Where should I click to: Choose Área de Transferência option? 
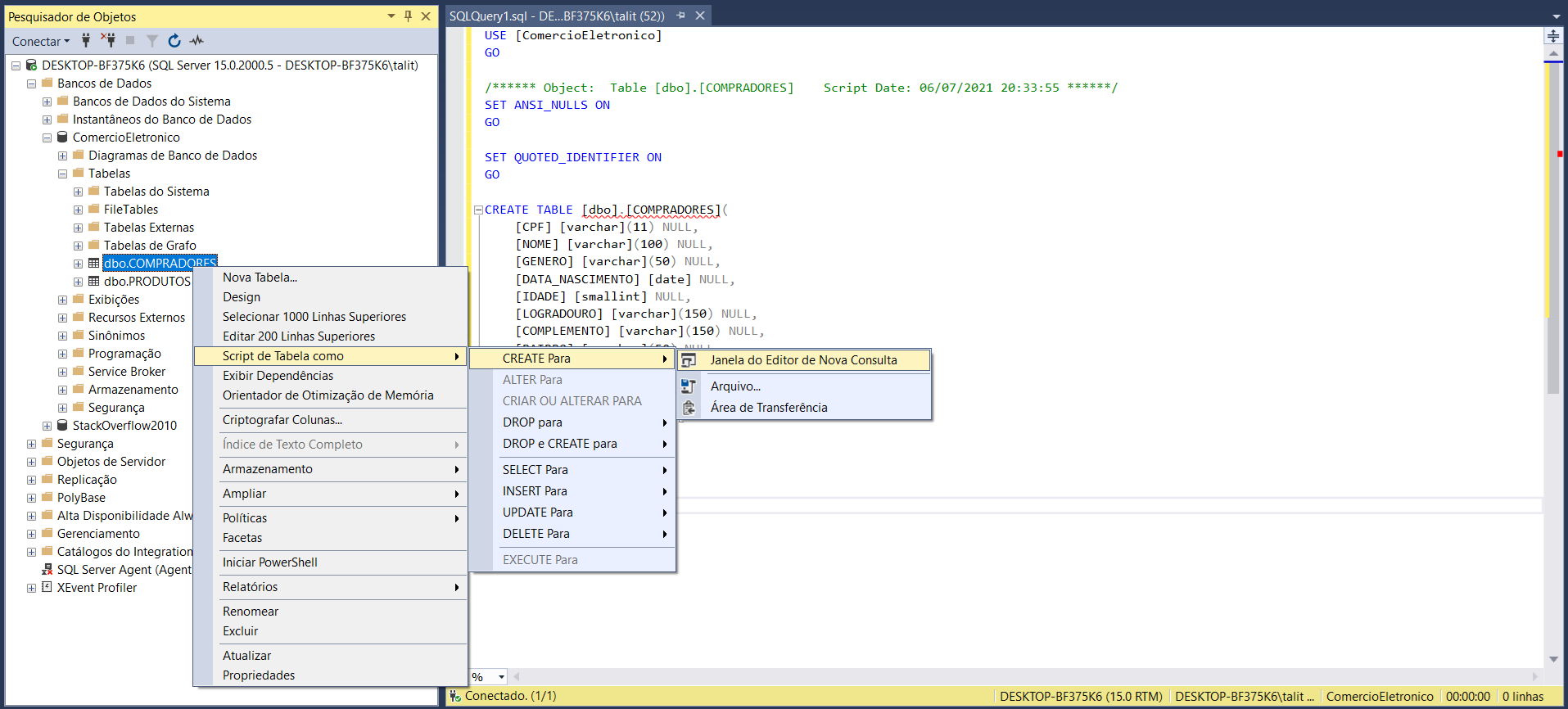(804, 408)
